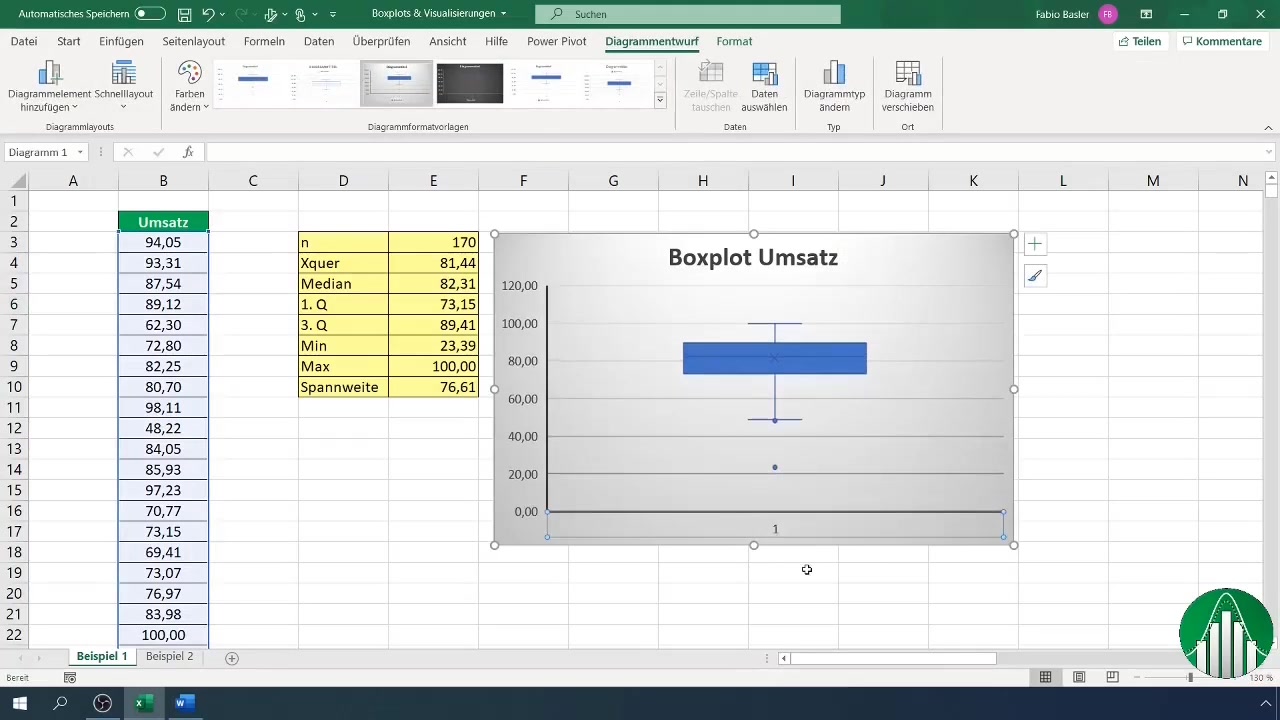Image resolution: width=1280 pixels, height=720 pixels.
Task: Switch to page break preview
Action: (x=1112, y=677)
